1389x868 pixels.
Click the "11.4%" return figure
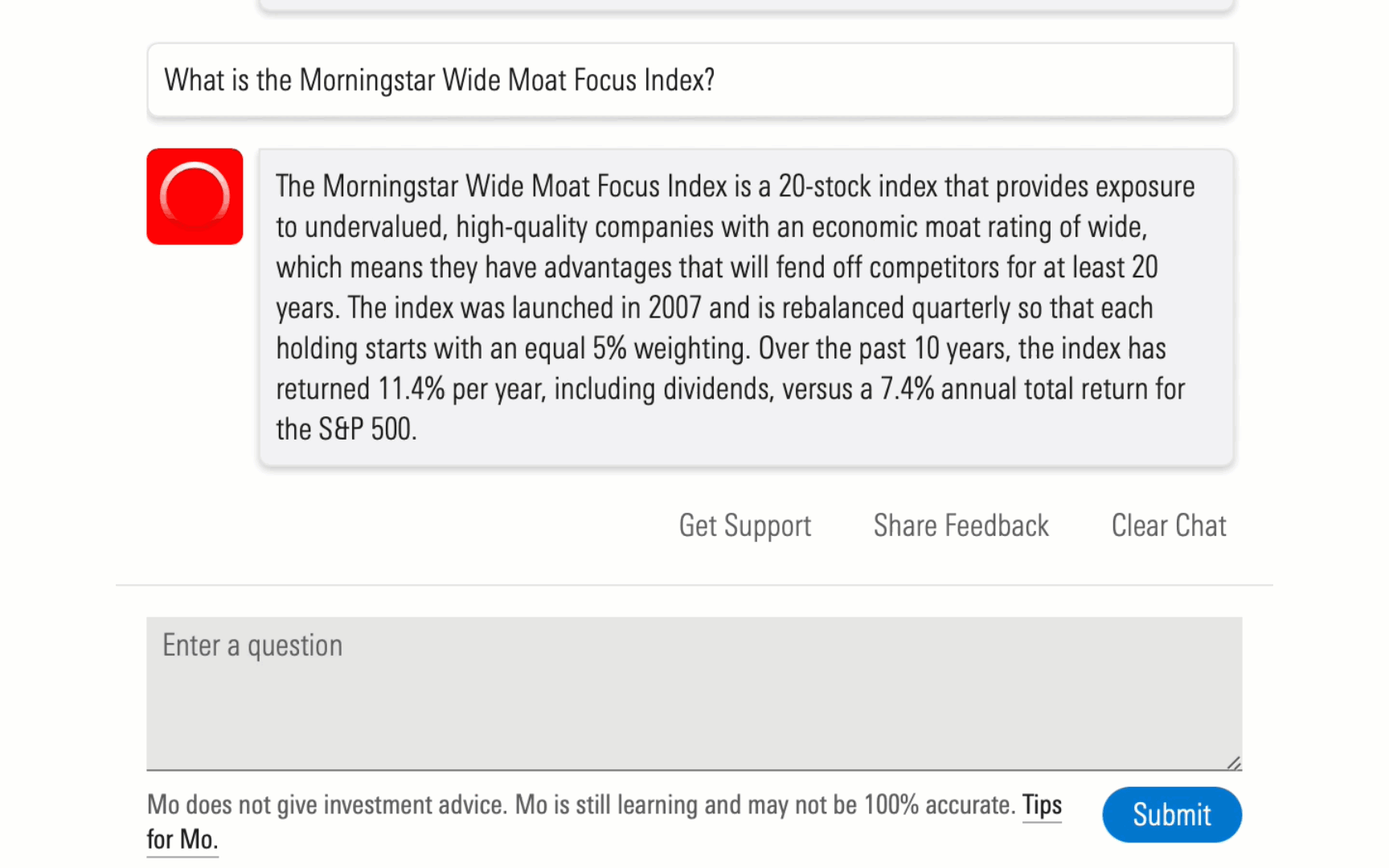point(411,389)
